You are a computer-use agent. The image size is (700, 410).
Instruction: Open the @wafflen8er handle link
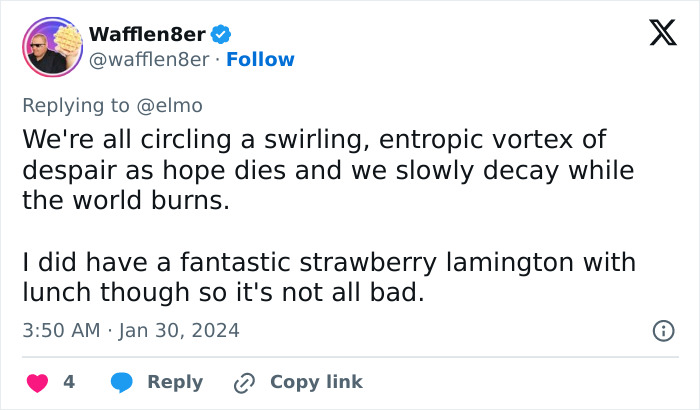click(149, 60)
